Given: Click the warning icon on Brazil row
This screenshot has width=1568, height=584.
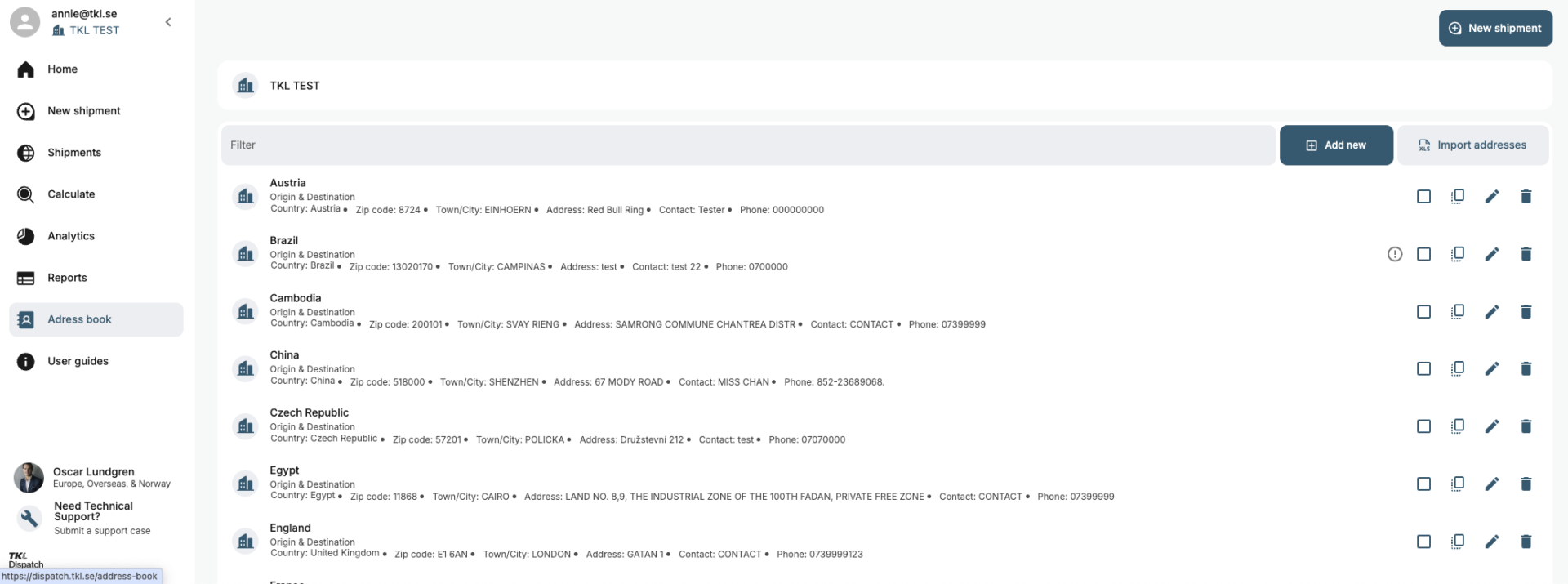Looking at the screenshot, I should pyautogui.click(x=1395, y=254).
